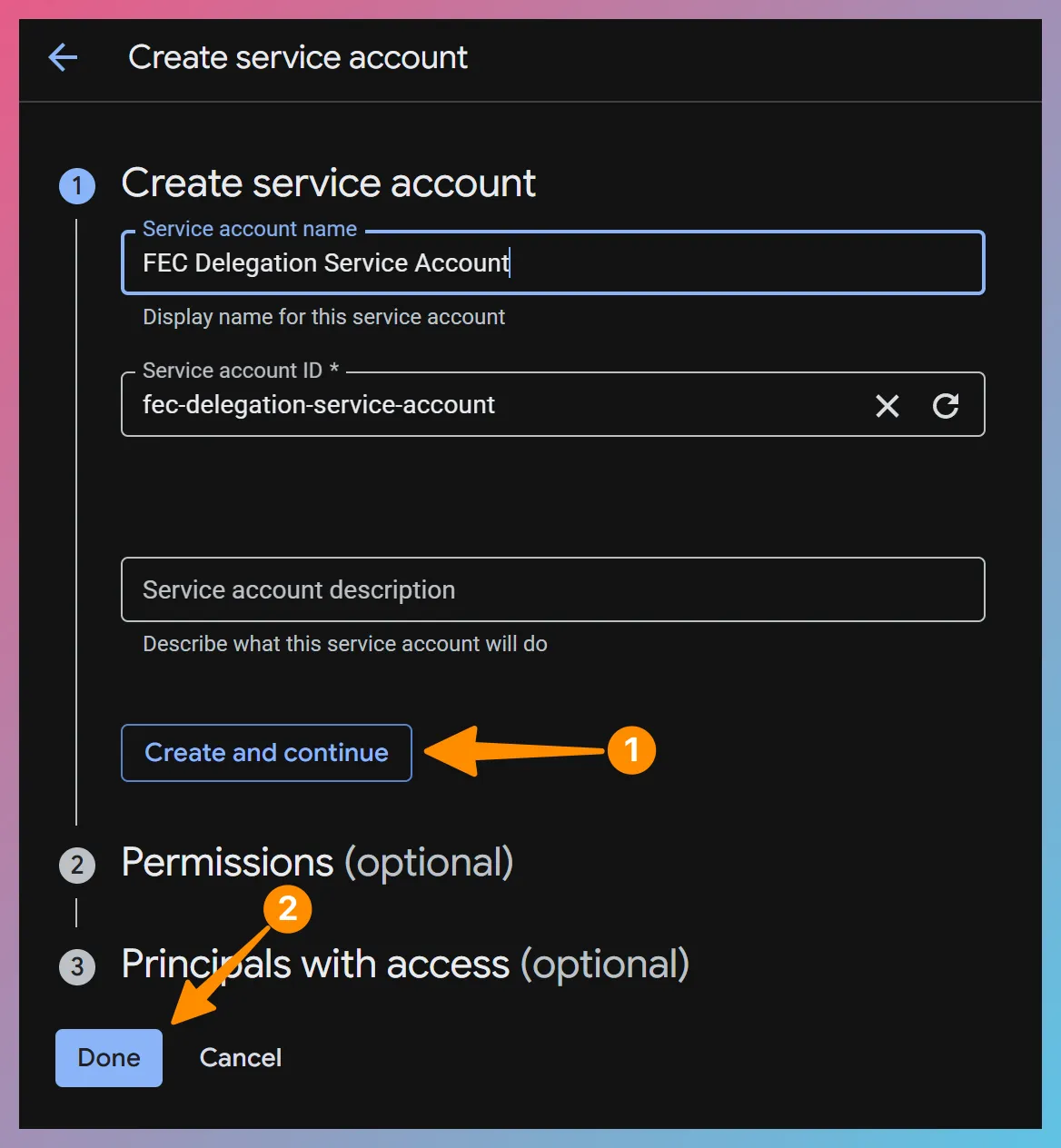Click the step 1 numbered circle
Viewport: 1061px width, 1148px height.
77,185
